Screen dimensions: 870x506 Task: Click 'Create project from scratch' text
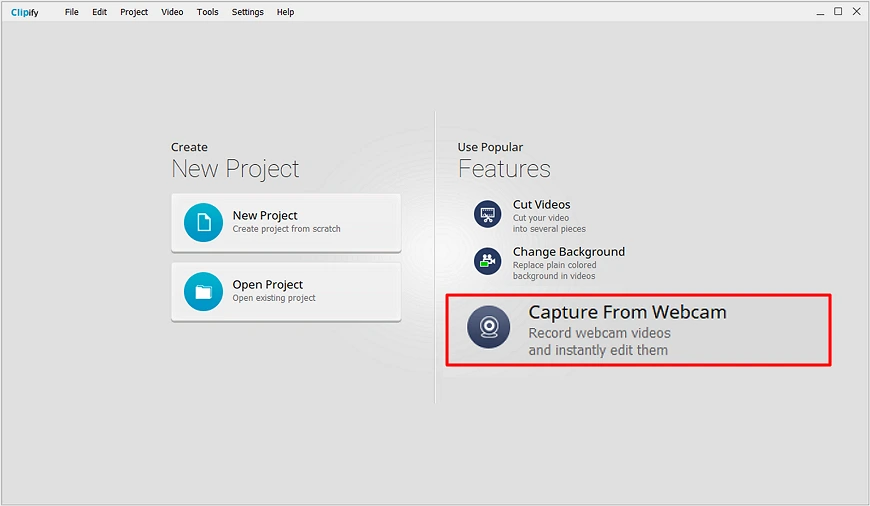[x=286, y=229]
